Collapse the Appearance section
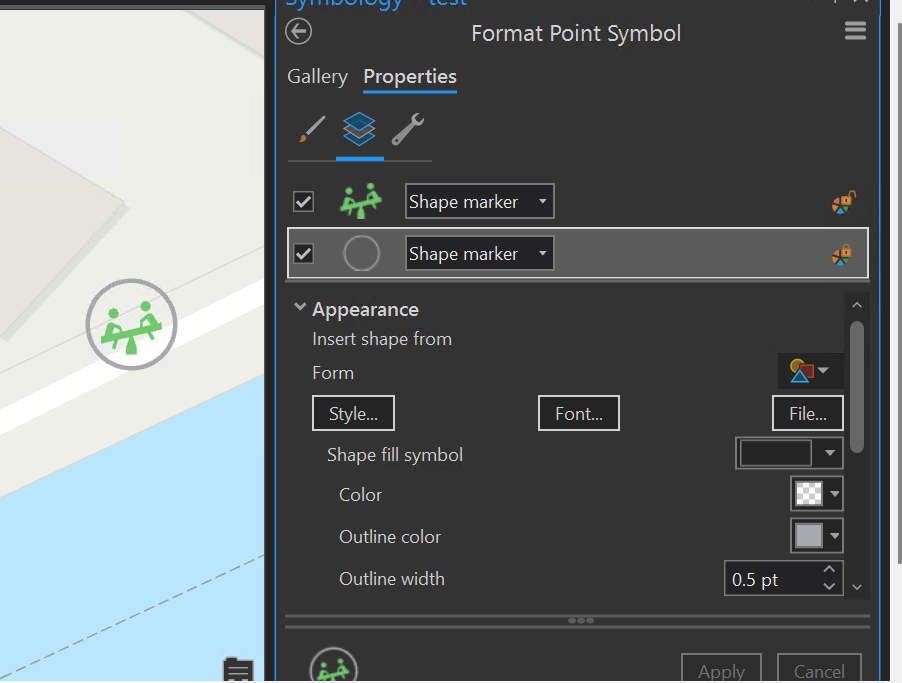This screenshot has width=902, height=683. tap(300, 308)
